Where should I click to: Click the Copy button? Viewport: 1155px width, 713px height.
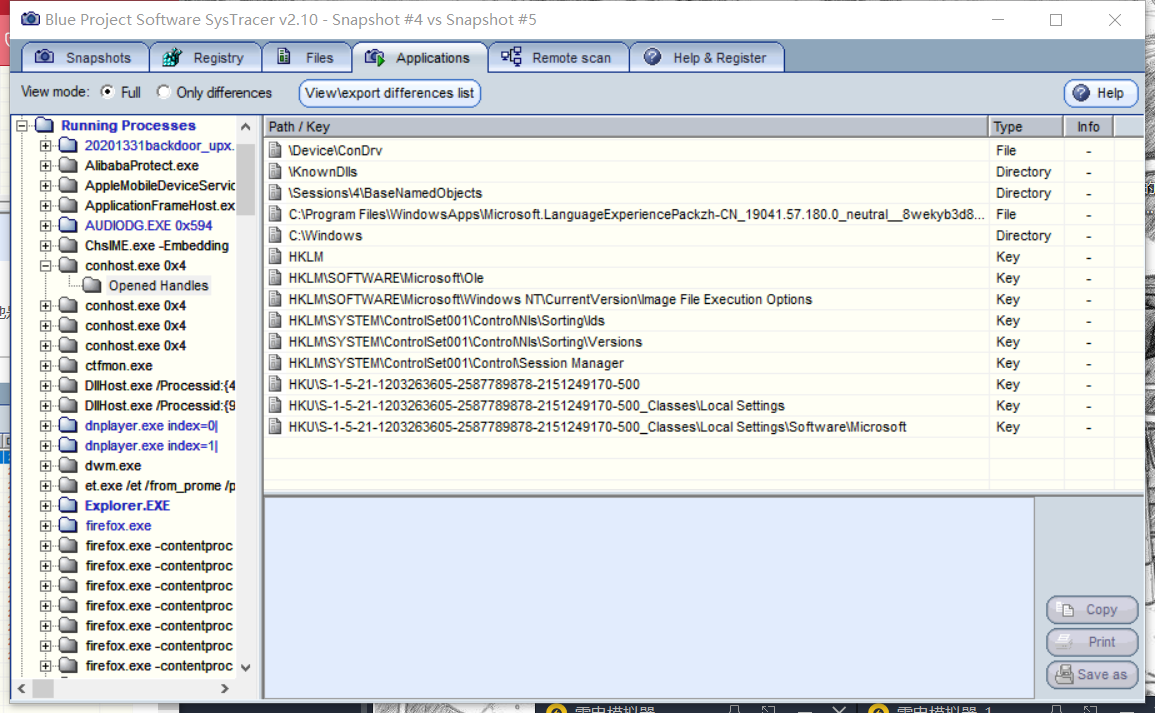(1092, 609)
